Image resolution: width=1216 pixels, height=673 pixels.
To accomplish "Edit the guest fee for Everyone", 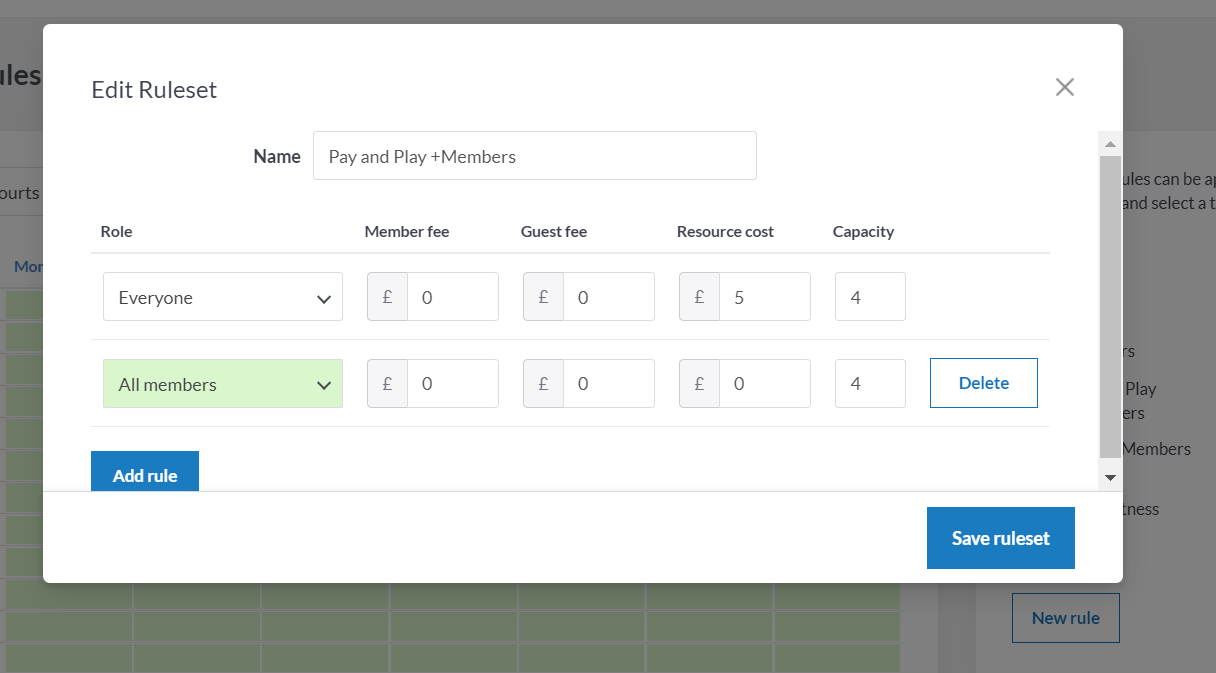I will 607,297.
